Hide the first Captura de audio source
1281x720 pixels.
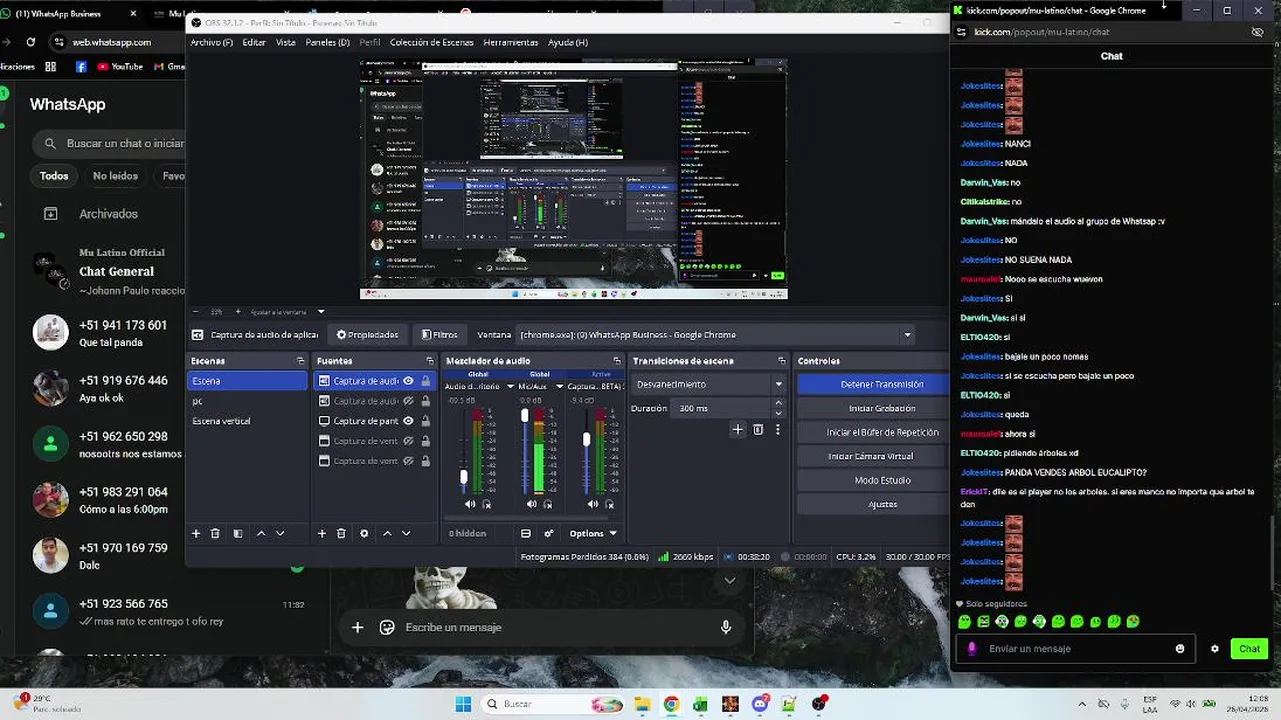click(x=408, y=381)
